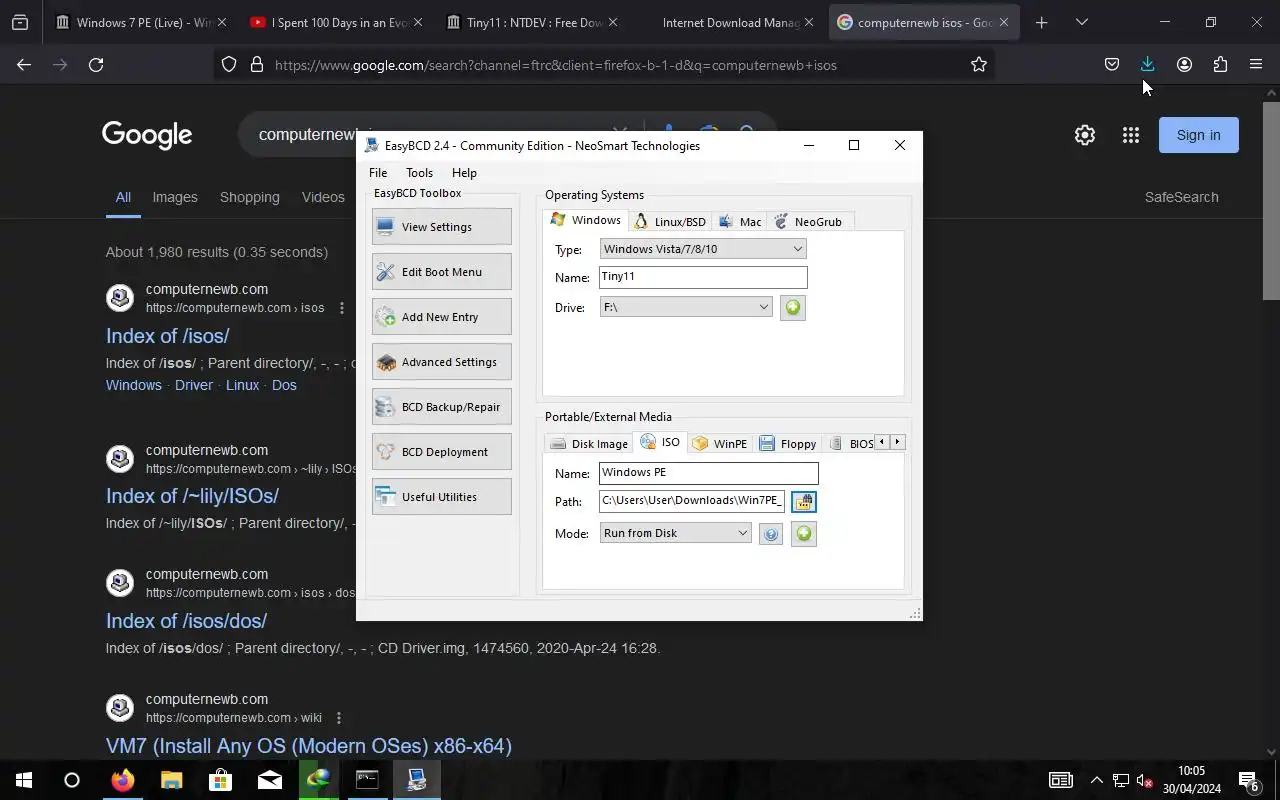Bookmark this page star icon
Screen dimensions: 1280x800
(x=979, y=65)
